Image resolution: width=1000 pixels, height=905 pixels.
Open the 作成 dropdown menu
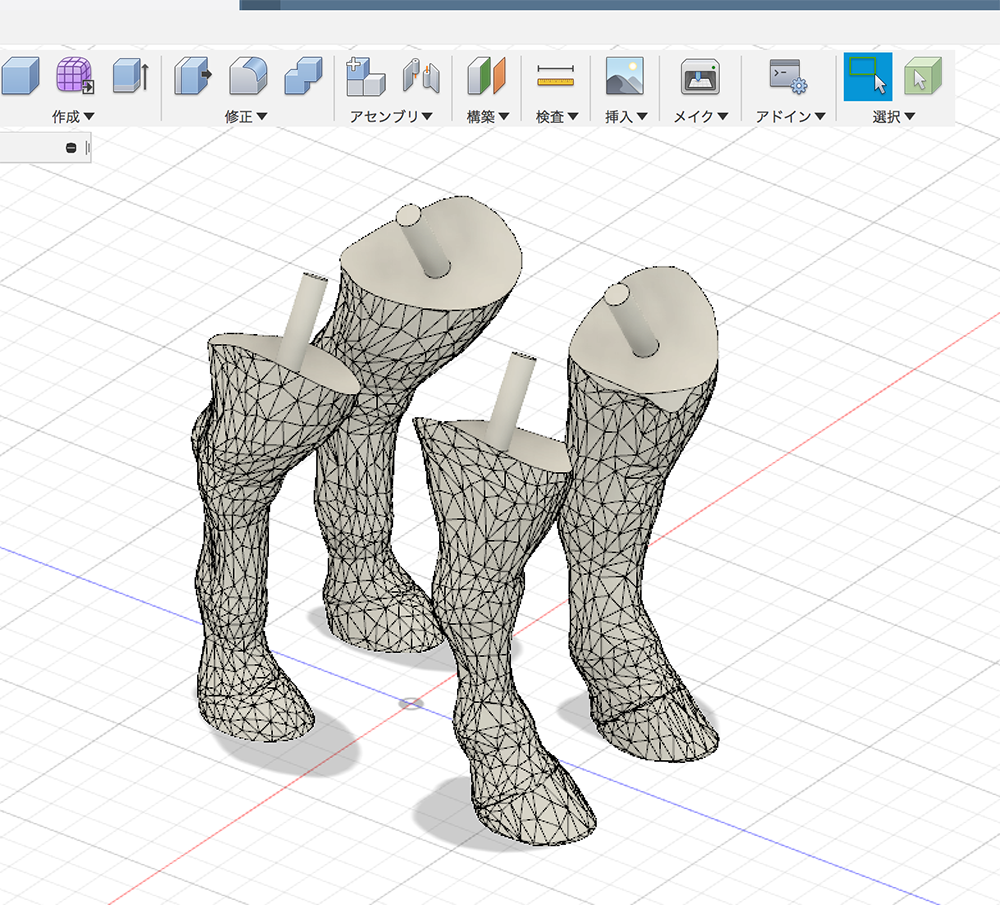(73, 117)
